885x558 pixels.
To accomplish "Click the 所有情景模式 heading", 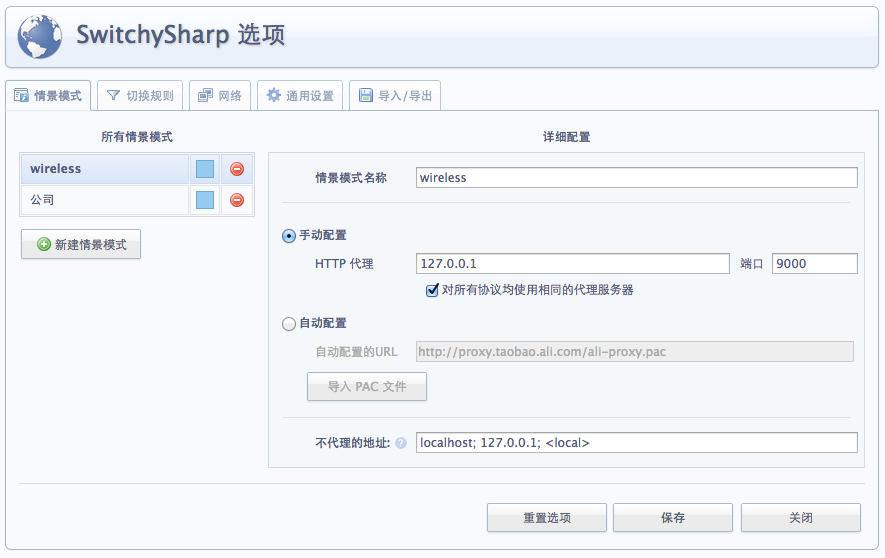I will [x=137, y=137].
